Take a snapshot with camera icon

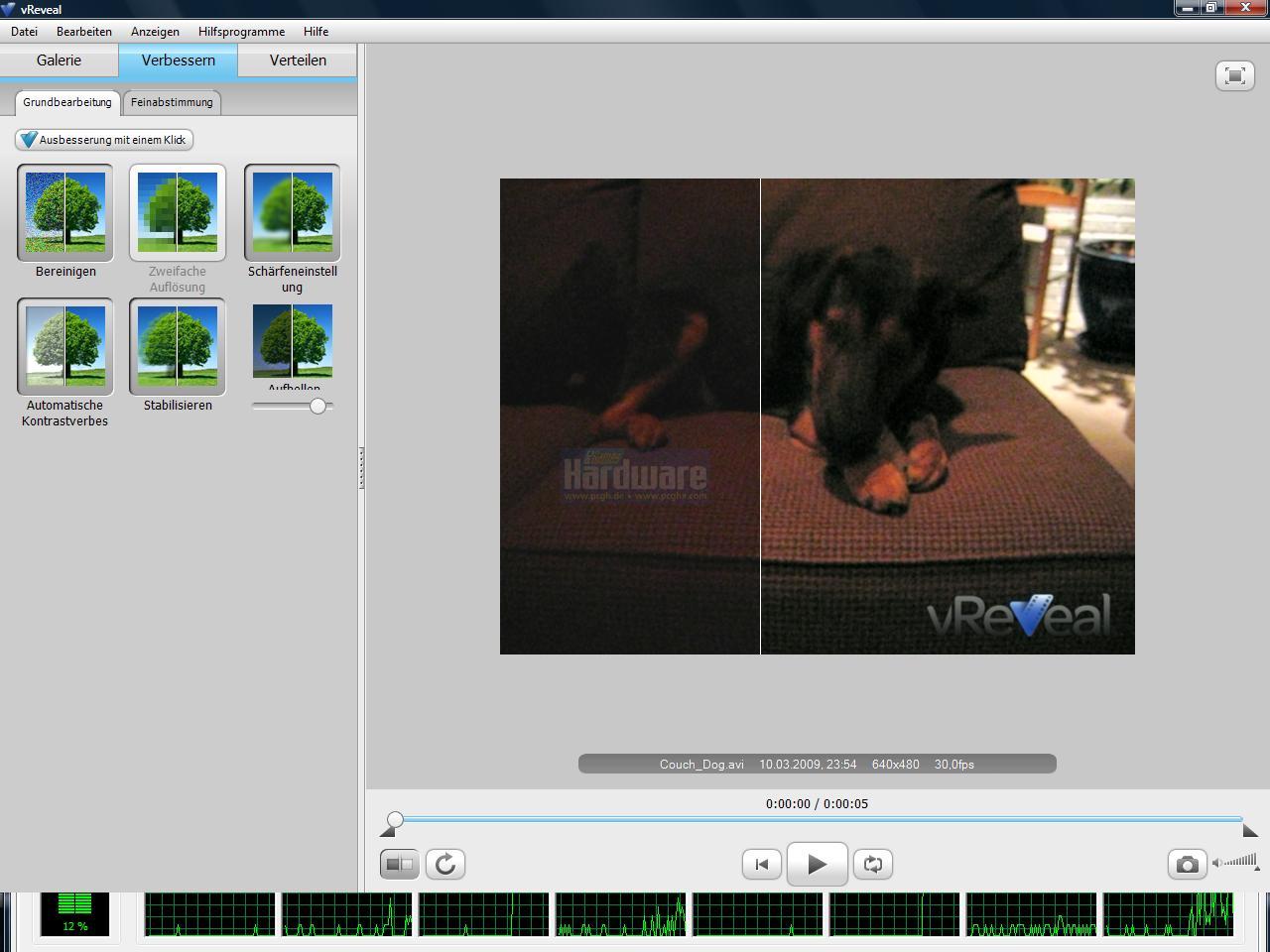[1187, 864]
